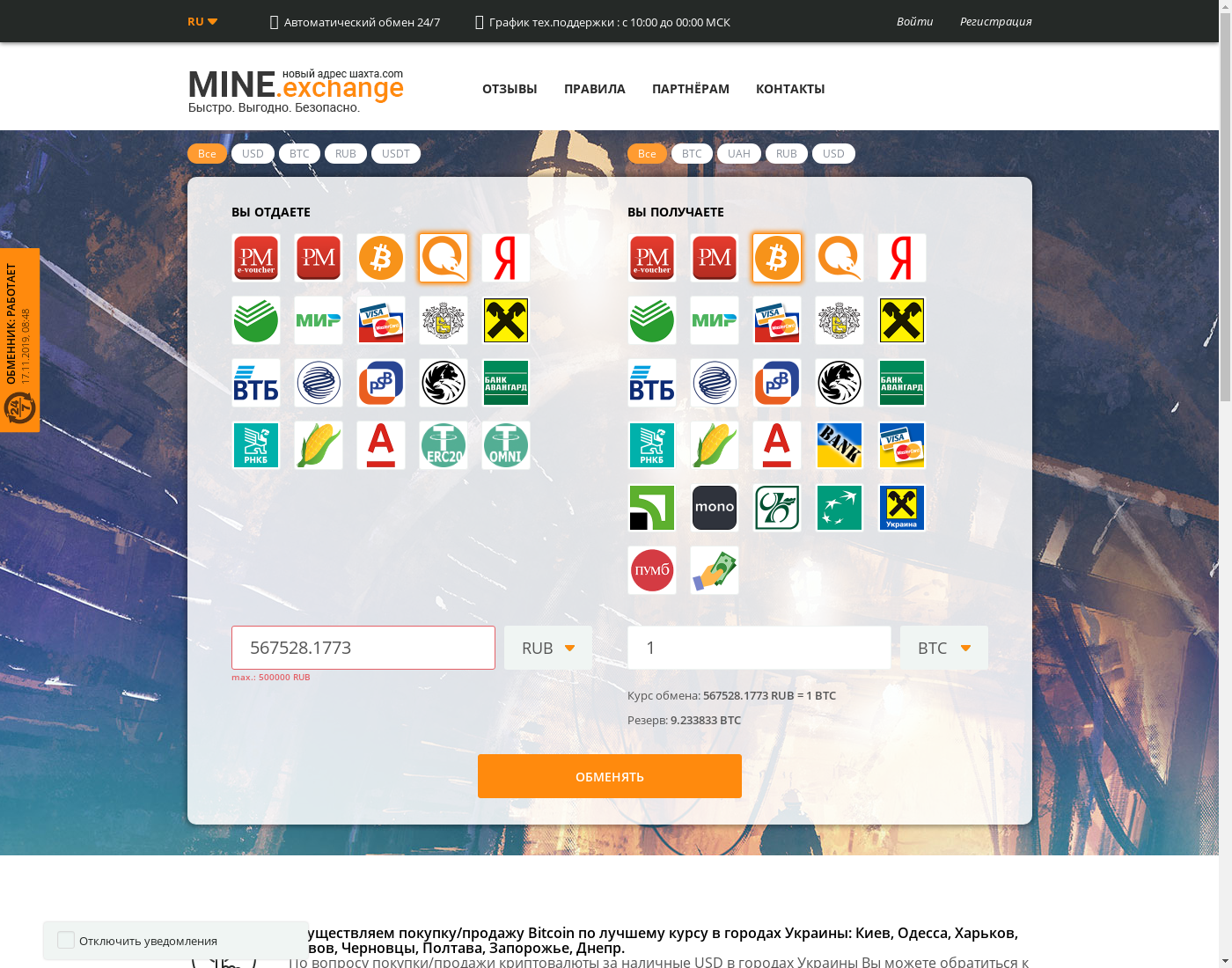Filter give currencies by USD
Image resolution: width=1232 pixels, height=968 pixels.
point(253,153)
